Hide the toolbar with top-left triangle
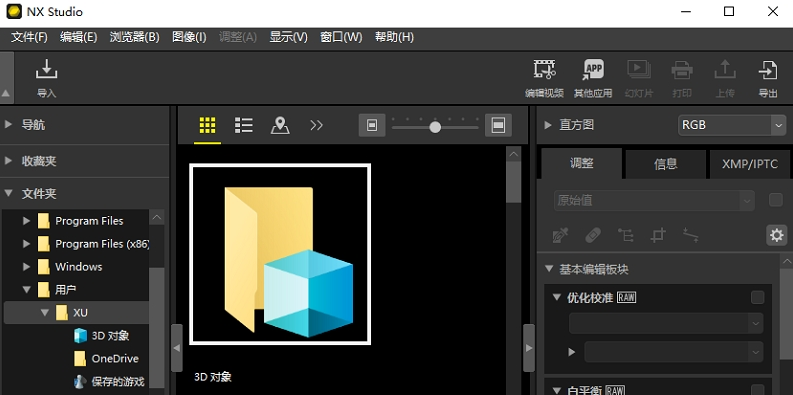The width and height of the screenshot is (793, 395). [6, 94]
